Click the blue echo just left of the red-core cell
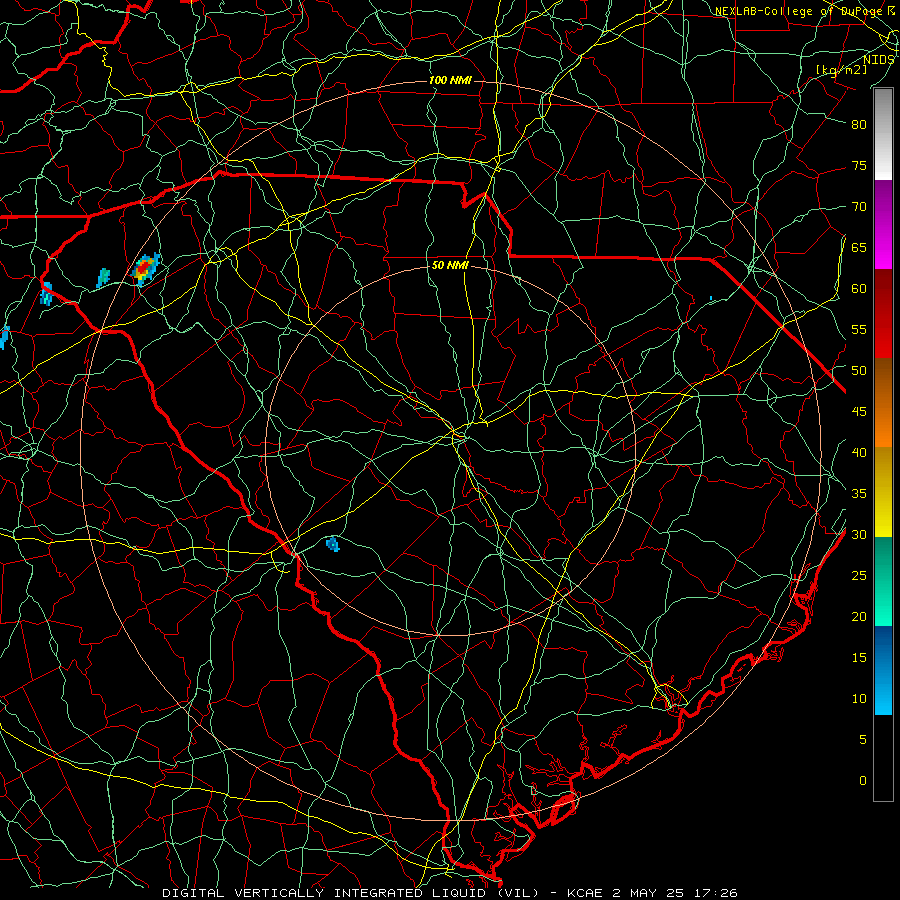Viewport: 900px width, 900px height. pyautogui.click(x=103, y=277)
